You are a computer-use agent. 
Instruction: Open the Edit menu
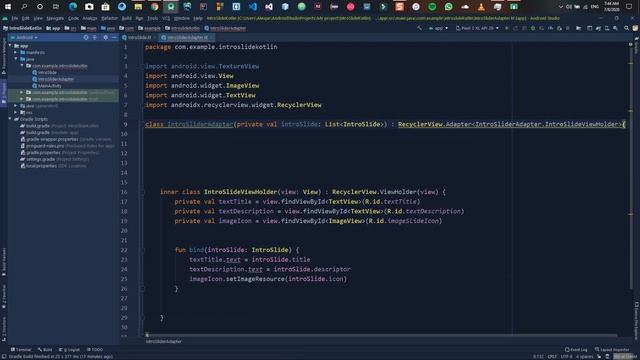pos(25,18)
